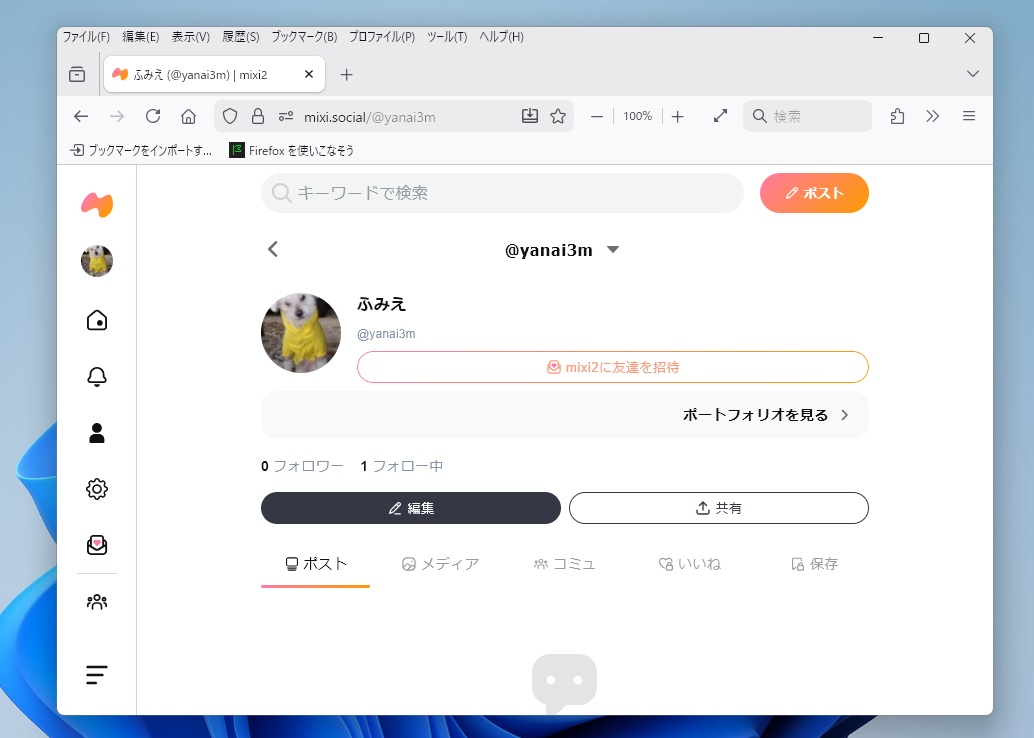The width and height of the screenshot is (1034, 738).
Task: Switch to the メディア tab
Action: [x=440, y=564]
